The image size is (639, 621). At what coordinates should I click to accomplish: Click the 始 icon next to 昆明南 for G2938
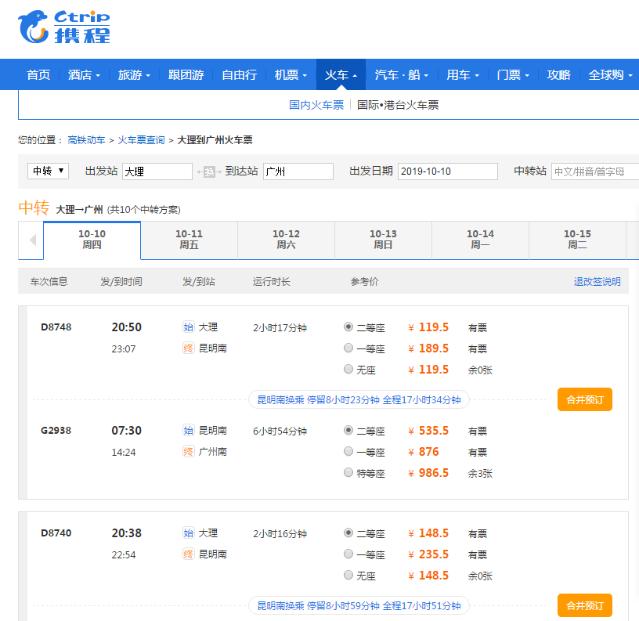click(188, 430)
